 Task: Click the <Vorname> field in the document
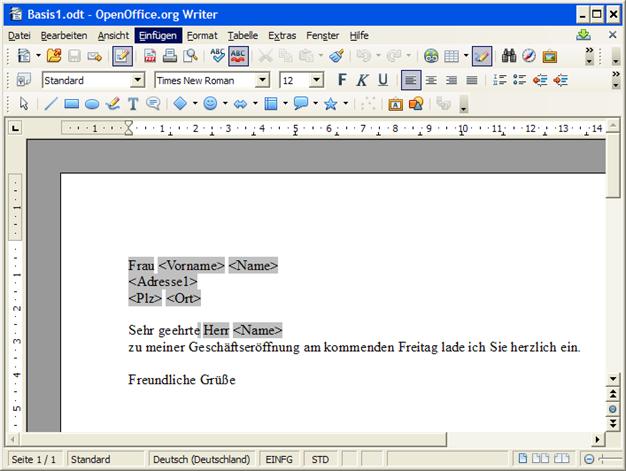point(191,266)
